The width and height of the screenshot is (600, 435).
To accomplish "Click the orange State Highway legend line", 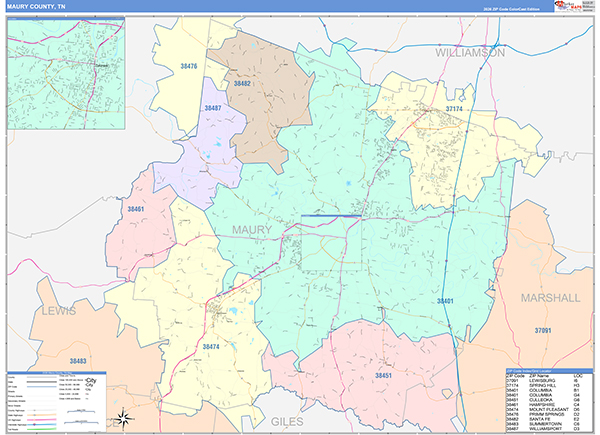I will coord(42,415).
